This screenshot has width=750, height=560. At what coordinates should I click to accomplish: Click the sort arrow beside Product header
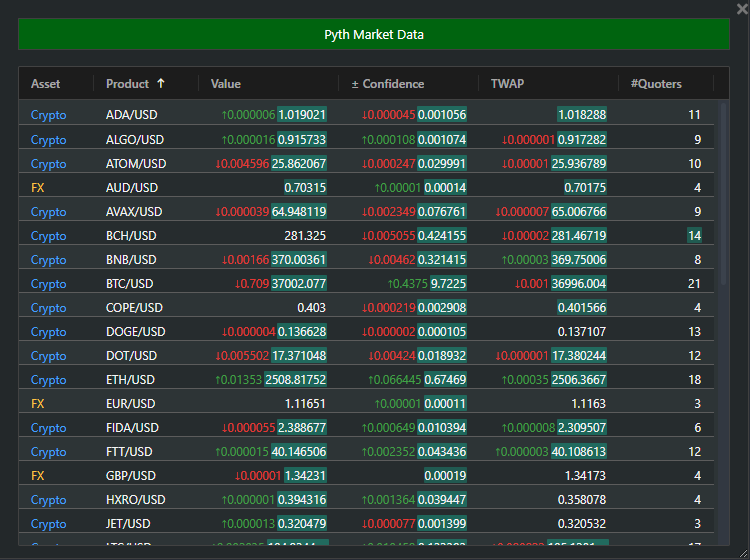[x=161, y=83]
